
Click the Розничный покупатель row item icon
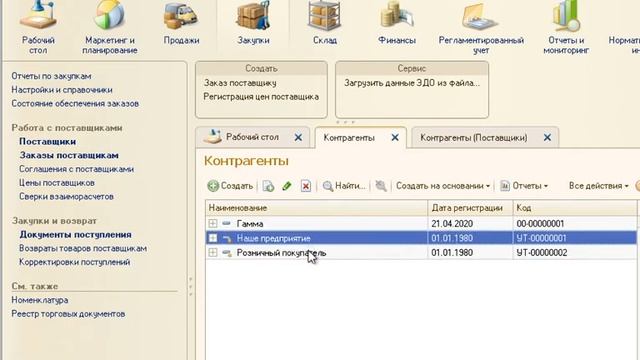pos(227,253)
